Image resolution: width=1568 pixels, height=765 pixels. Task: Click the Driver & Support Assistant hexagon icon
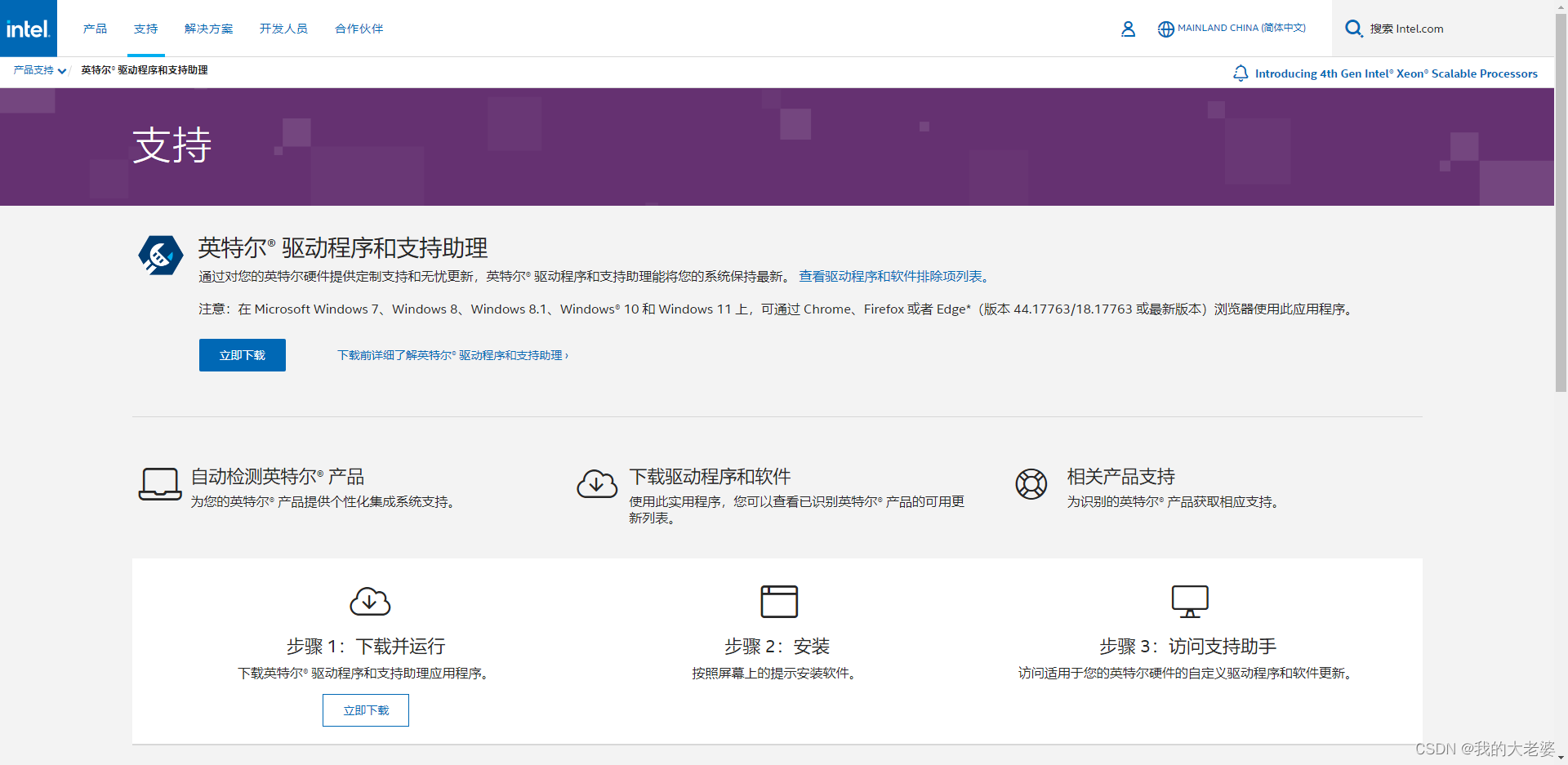click(x=161, y=256)
